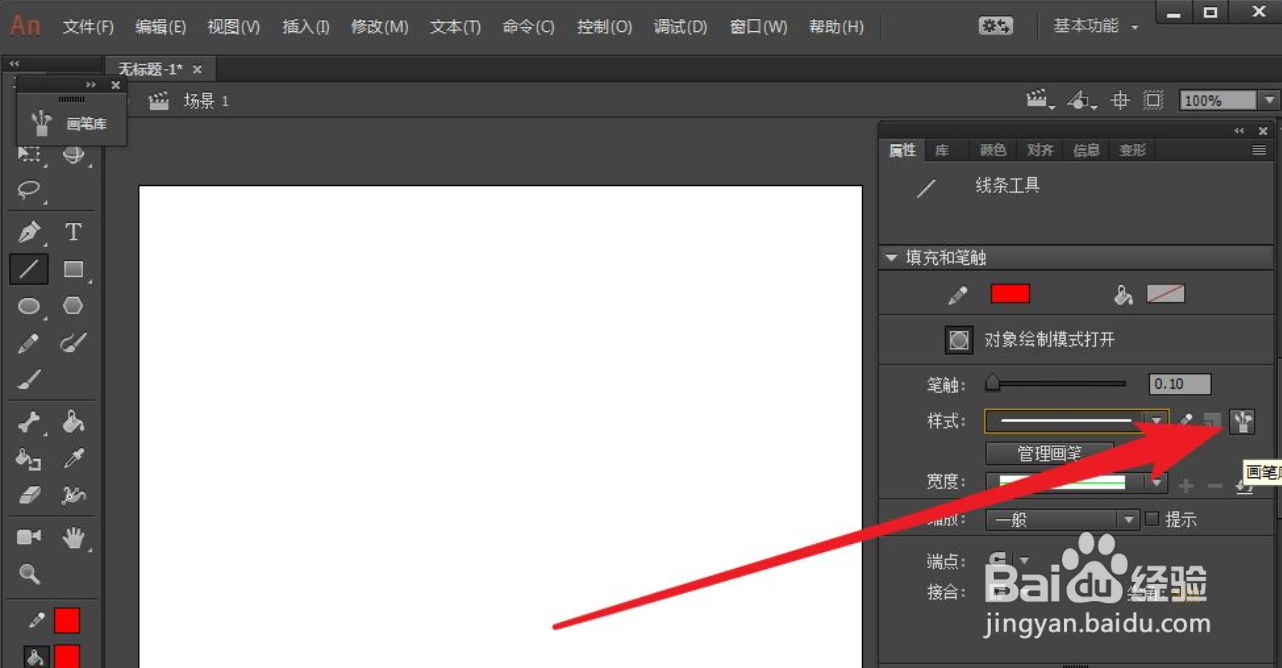The width and height of the screenshot is (1282, 668).
Task: Center the stage with crosshair icon
Action: [x=1120, y=100]
